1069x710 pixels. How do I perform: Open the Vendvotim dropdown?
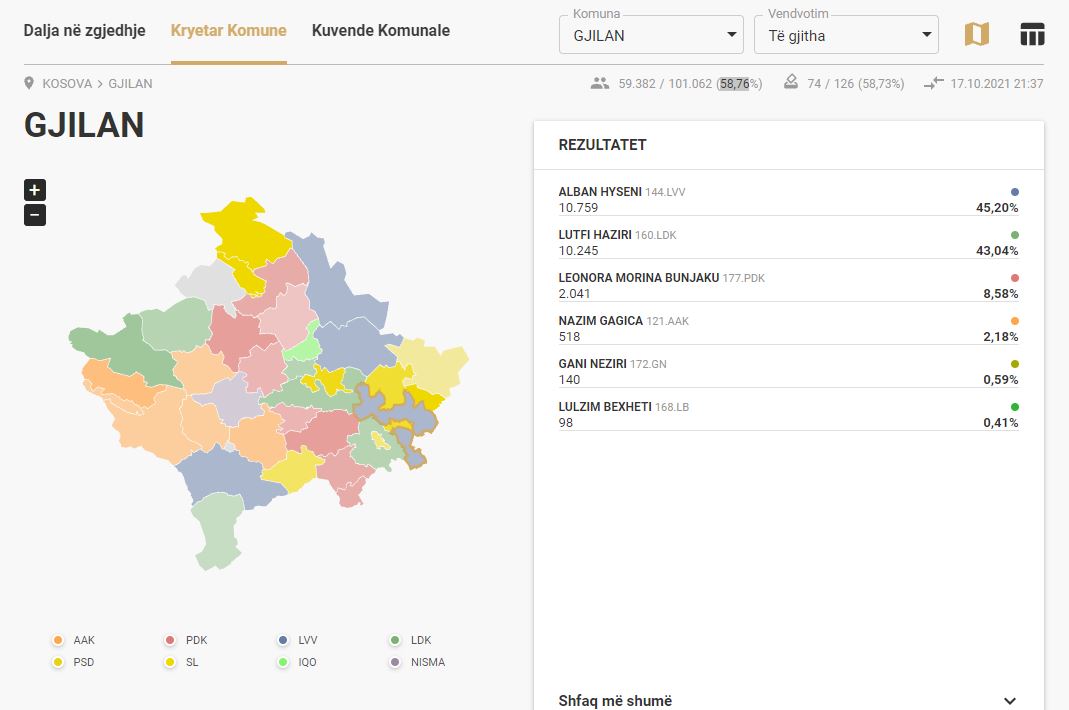click(846, 36)
